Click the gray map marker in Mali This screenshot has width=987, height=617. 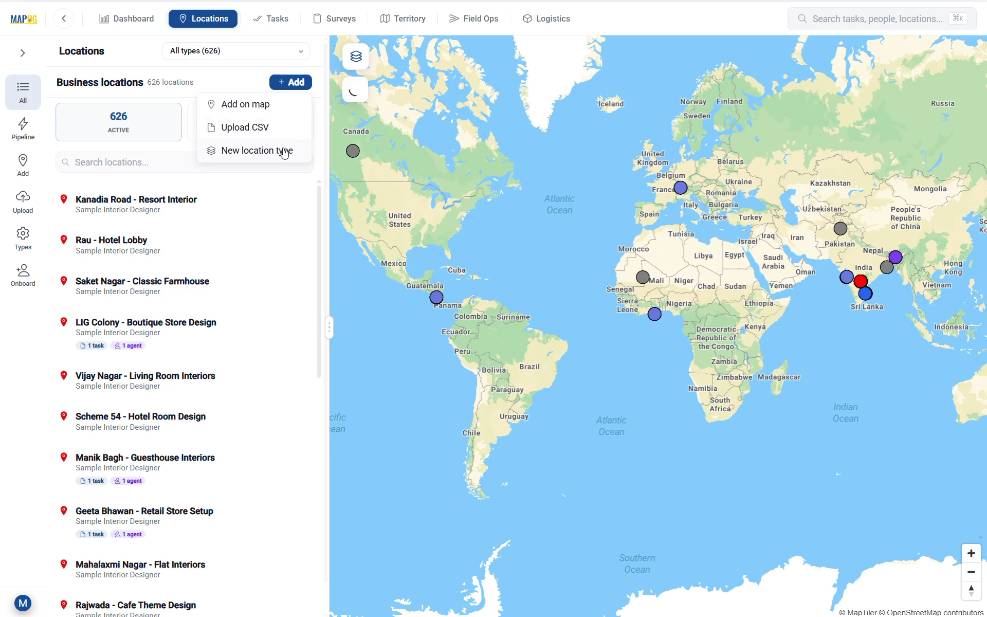643,277
